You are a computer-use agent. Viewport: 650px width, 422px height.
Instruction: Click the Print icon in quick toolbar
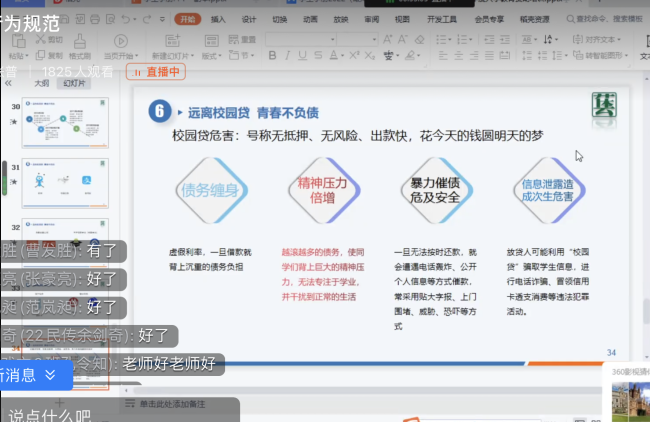pos(95,19)
